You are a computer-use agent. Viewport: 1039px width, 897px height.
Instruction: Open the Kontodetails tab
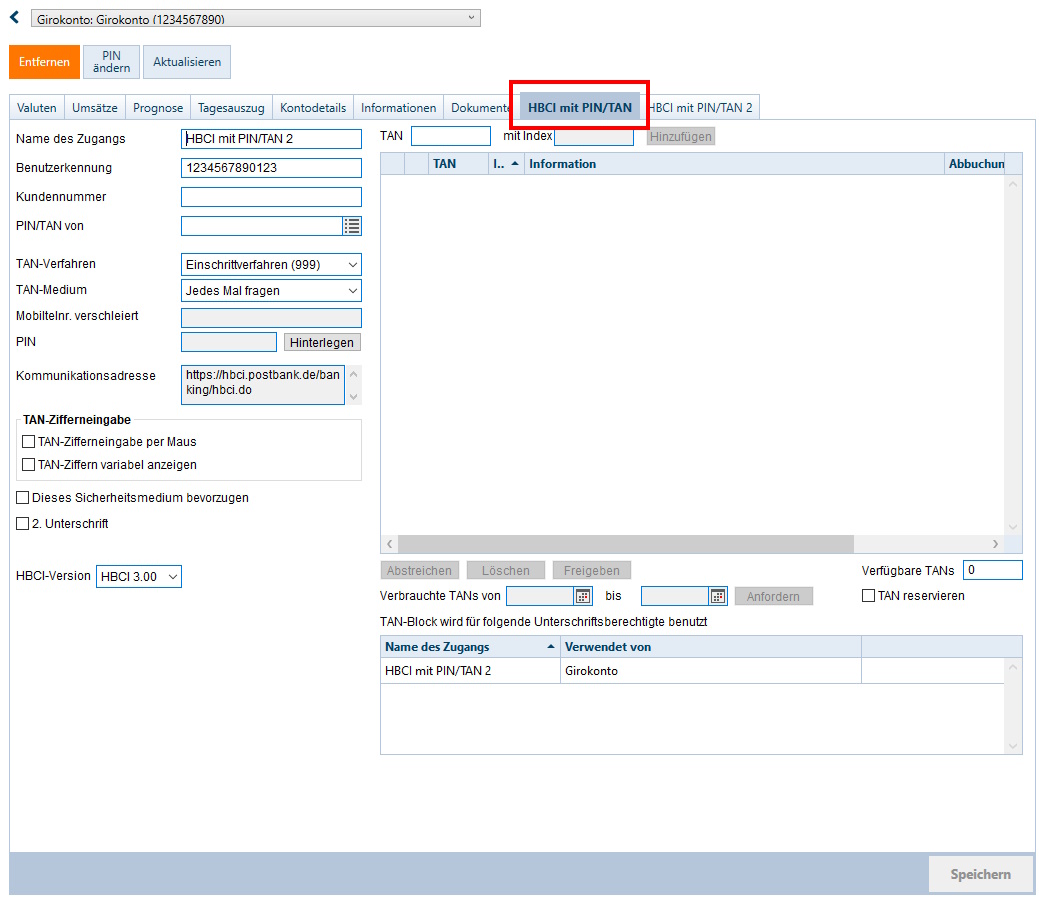[313, 108]
